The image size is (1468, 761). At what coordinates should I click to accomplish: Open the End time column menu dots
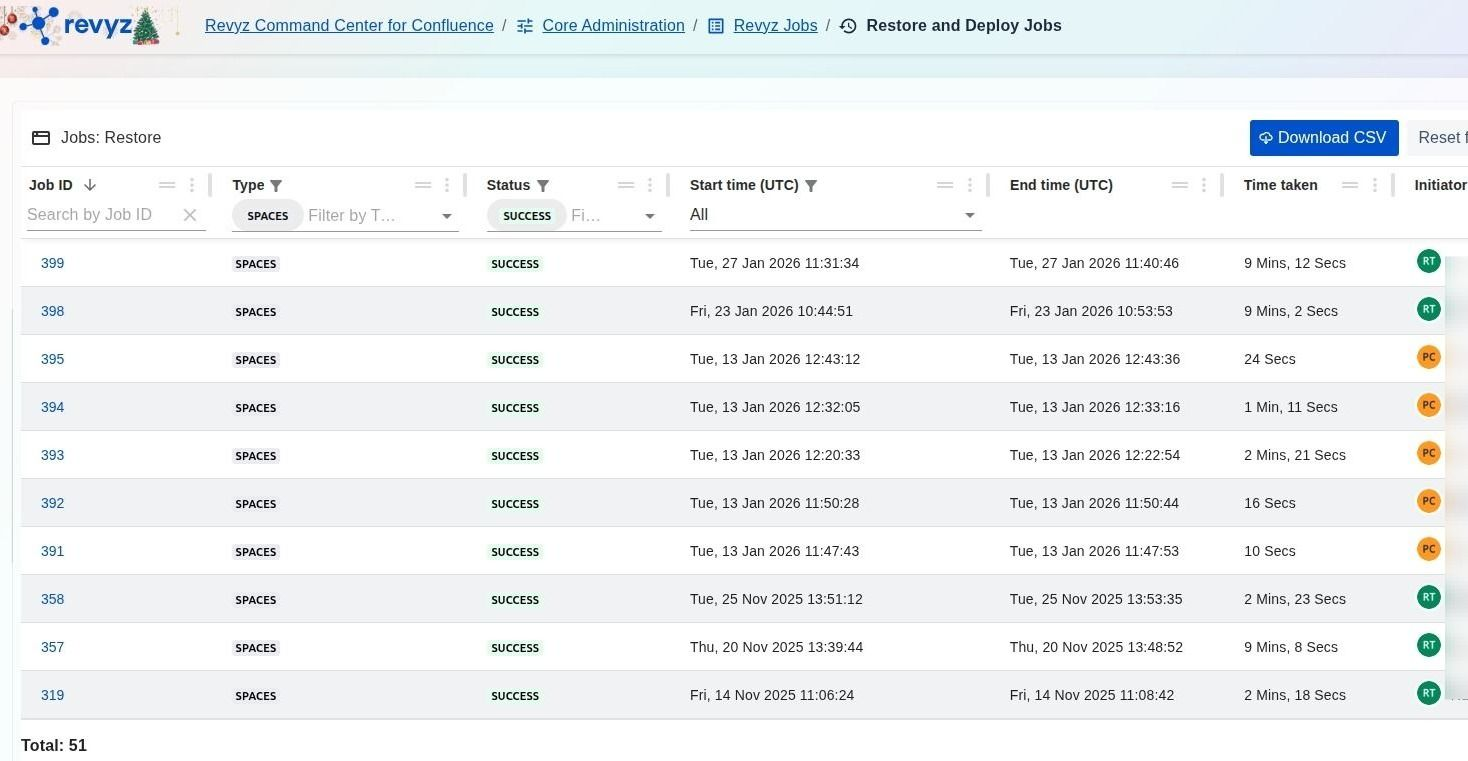1204,185
